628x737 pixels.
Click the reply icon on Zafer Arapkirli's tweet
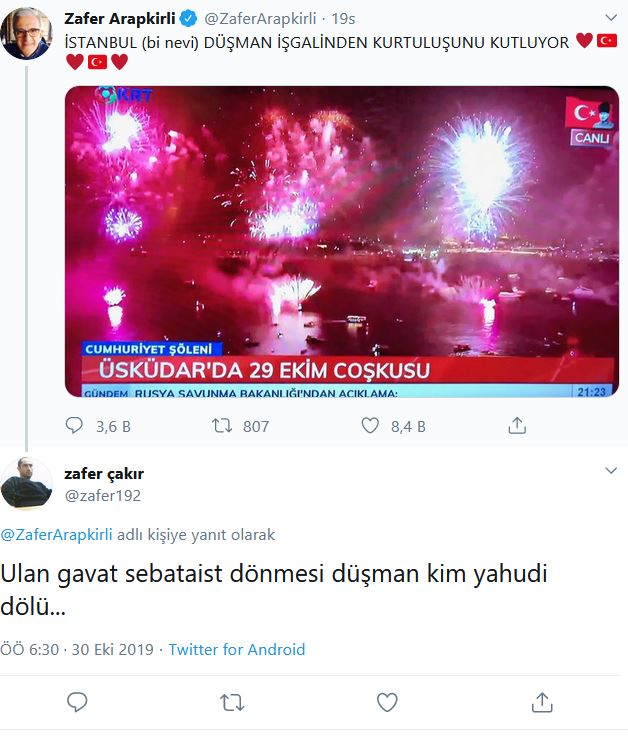74,425
